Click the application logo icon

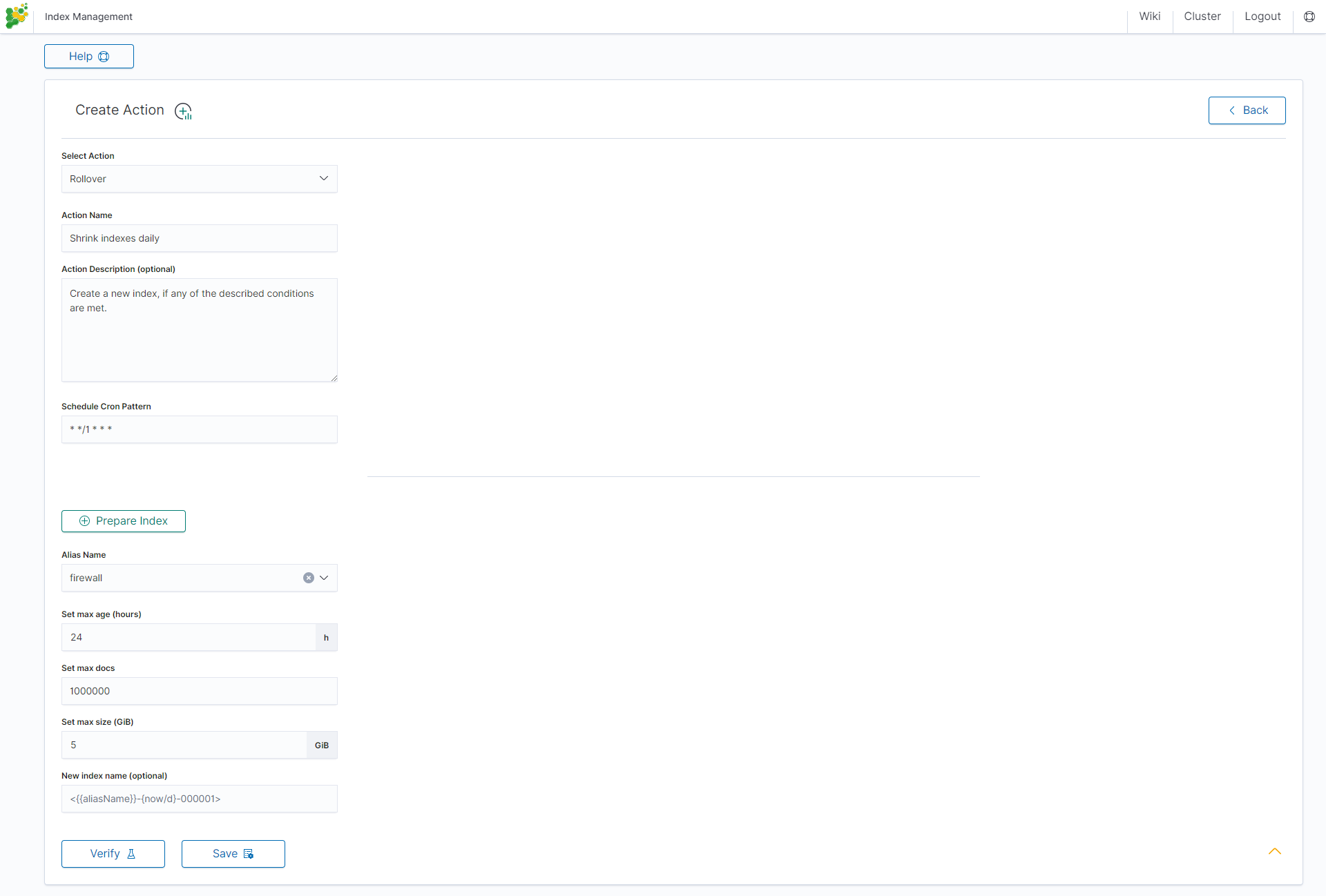click(x=17, y=16)
